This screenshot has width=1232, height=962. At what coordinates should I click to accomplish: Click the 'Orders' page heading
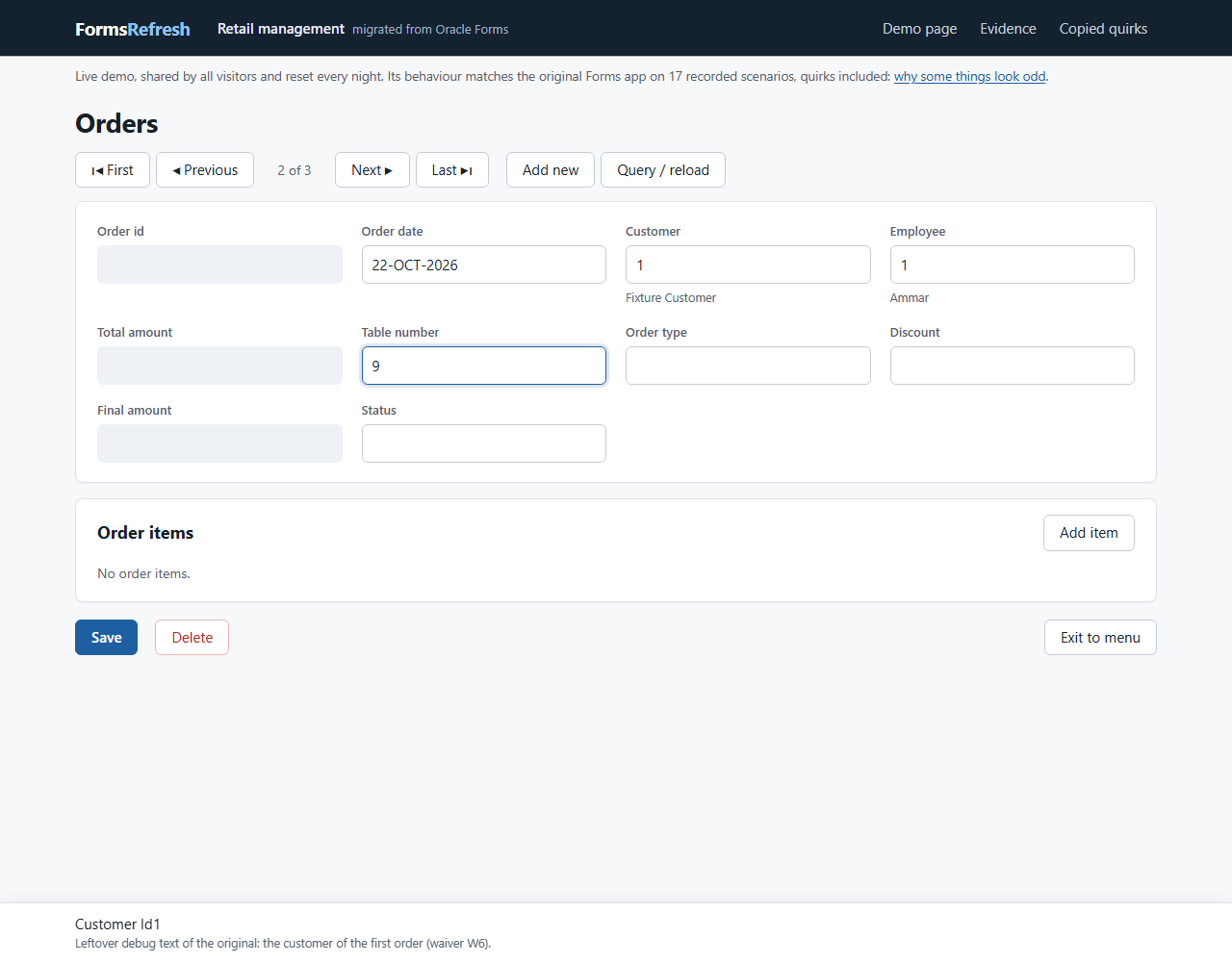pyautogui.click(x=116, y=124)
